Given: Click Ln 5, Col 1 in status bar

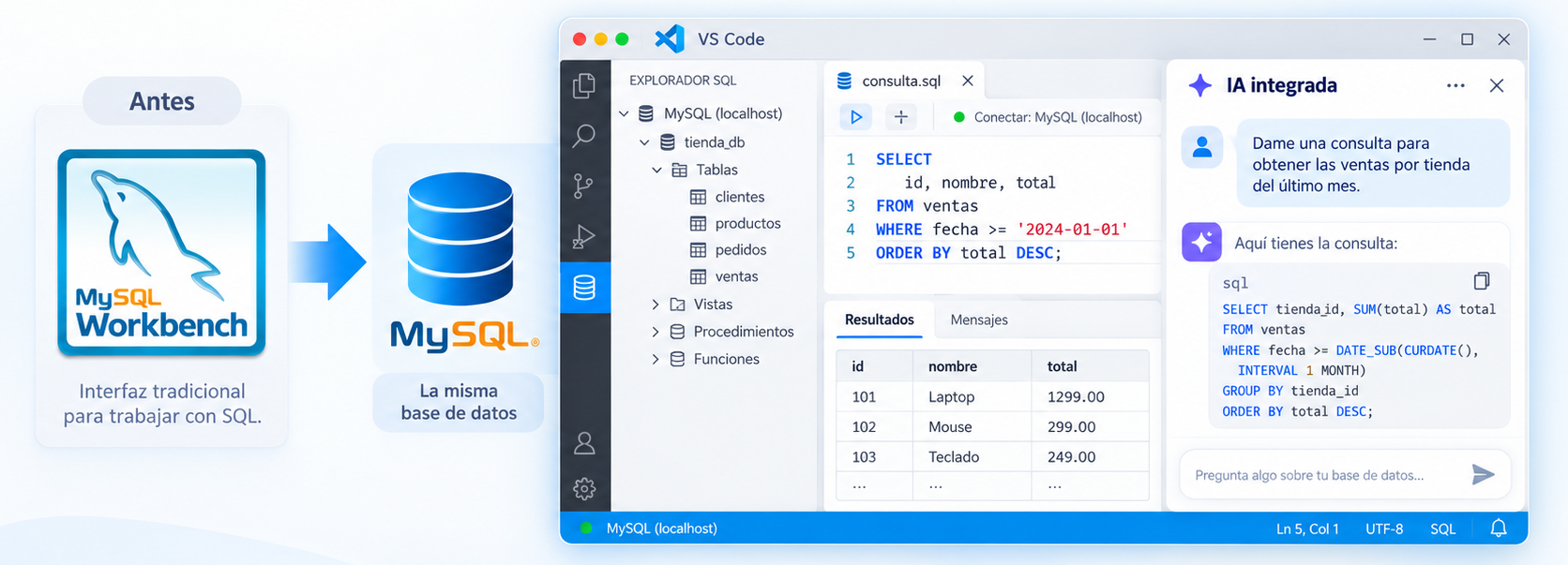Looking at the screenshot, I should (x=1307, y=528).
